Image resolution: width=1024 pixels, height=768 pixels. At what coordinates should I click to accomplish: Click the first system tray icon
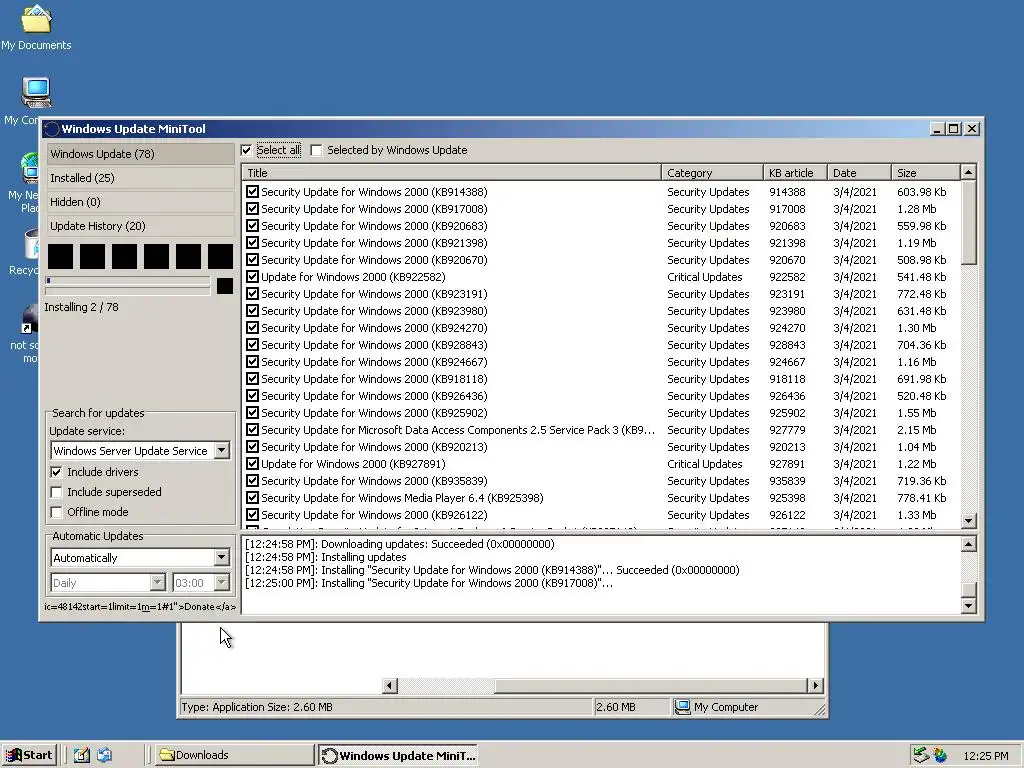tap(921, 755)
